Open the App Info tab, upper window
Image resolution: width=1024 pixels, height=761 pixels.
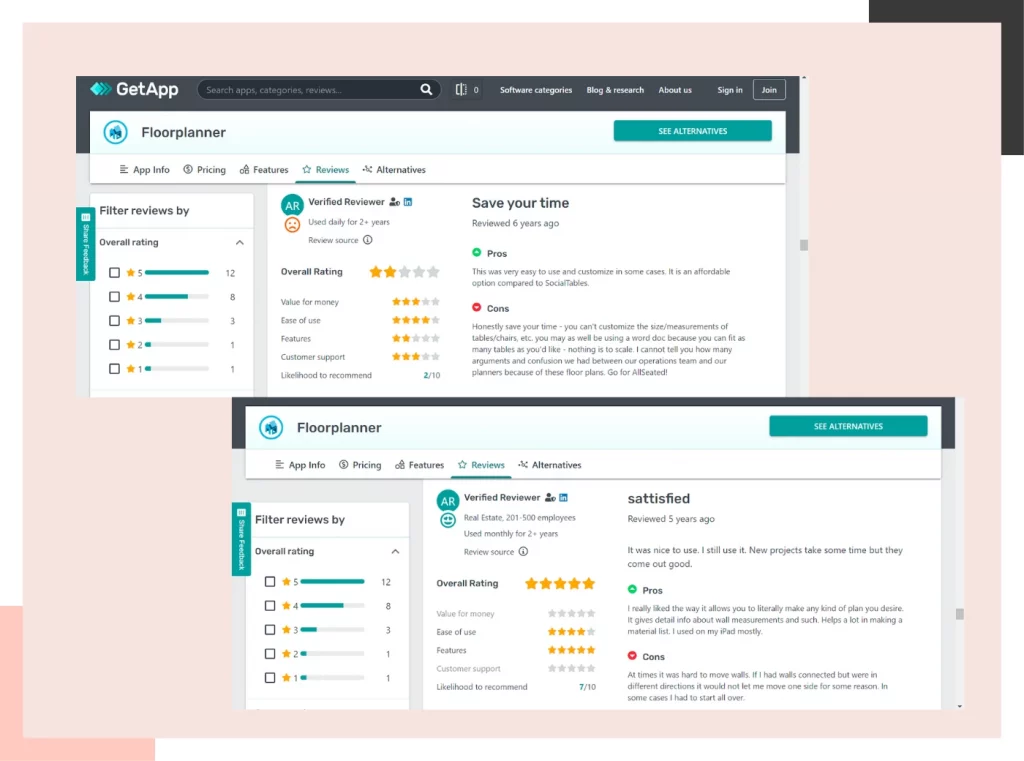click(x=144, y=170)
